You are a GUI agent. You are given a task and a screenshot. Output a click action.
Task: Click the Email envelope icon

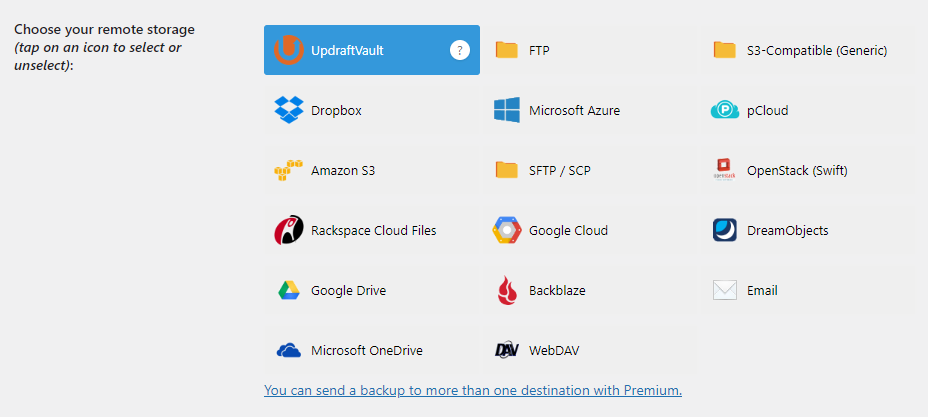[725, 290]
